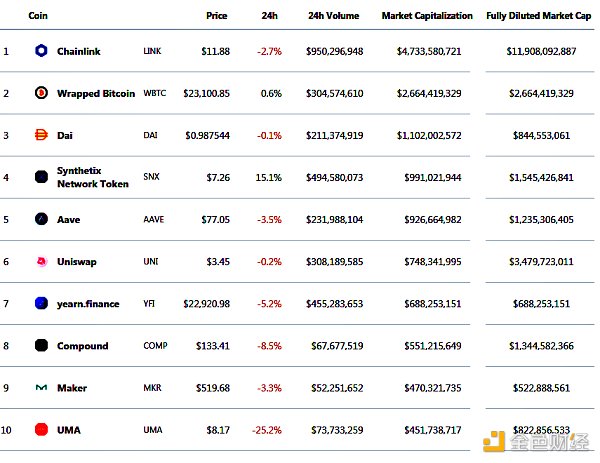This screenshot has height=463, width=600.
Task: Sort by the Price column header
Action: click(216, 17)
